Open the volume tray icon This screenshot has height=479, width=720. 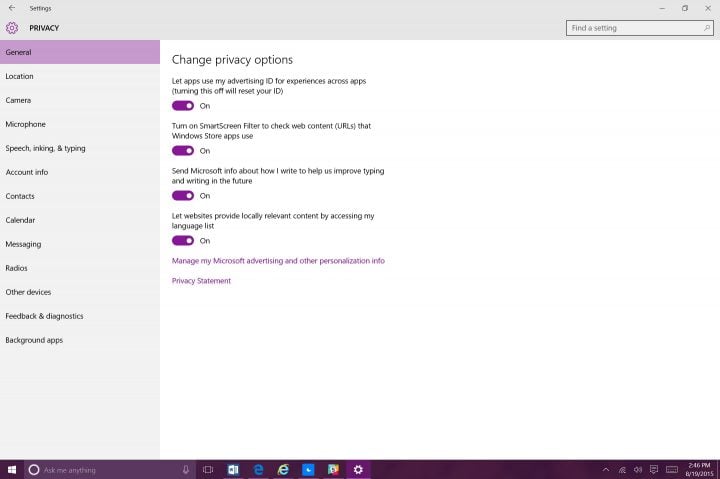(638, 469)
